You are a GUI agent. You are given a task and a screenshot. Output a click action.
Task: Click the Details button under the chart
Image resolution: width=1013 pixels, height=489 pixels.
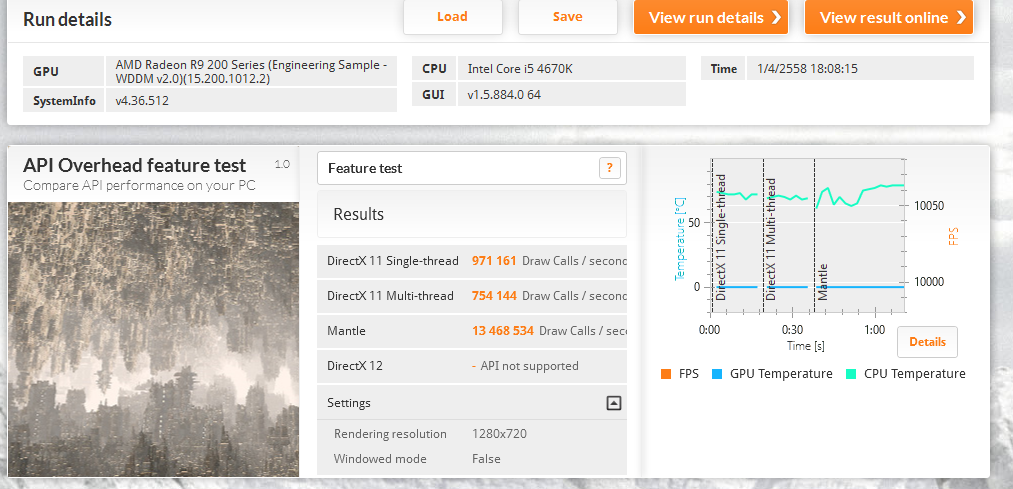[x=927, y=342]
